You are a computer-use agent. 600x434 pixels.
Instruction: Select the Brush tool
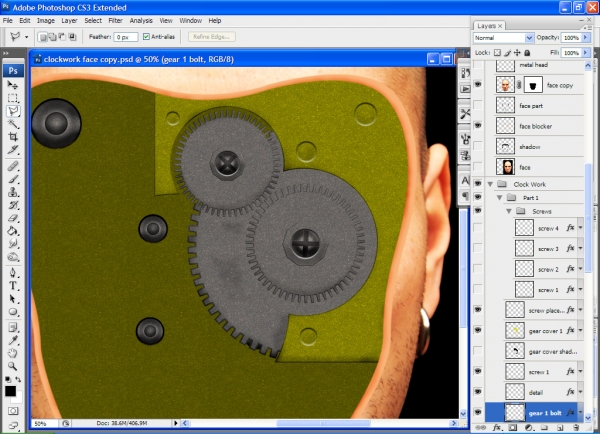13,179
